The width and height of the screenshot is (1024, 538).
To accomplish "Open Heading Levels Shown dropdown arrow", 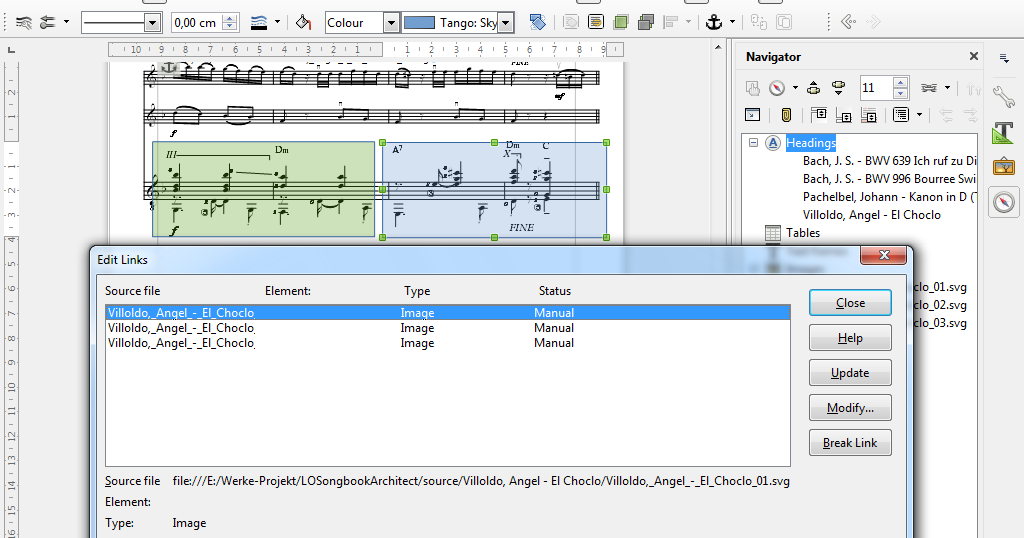I will pyautogui.click(x=920, y=116).
